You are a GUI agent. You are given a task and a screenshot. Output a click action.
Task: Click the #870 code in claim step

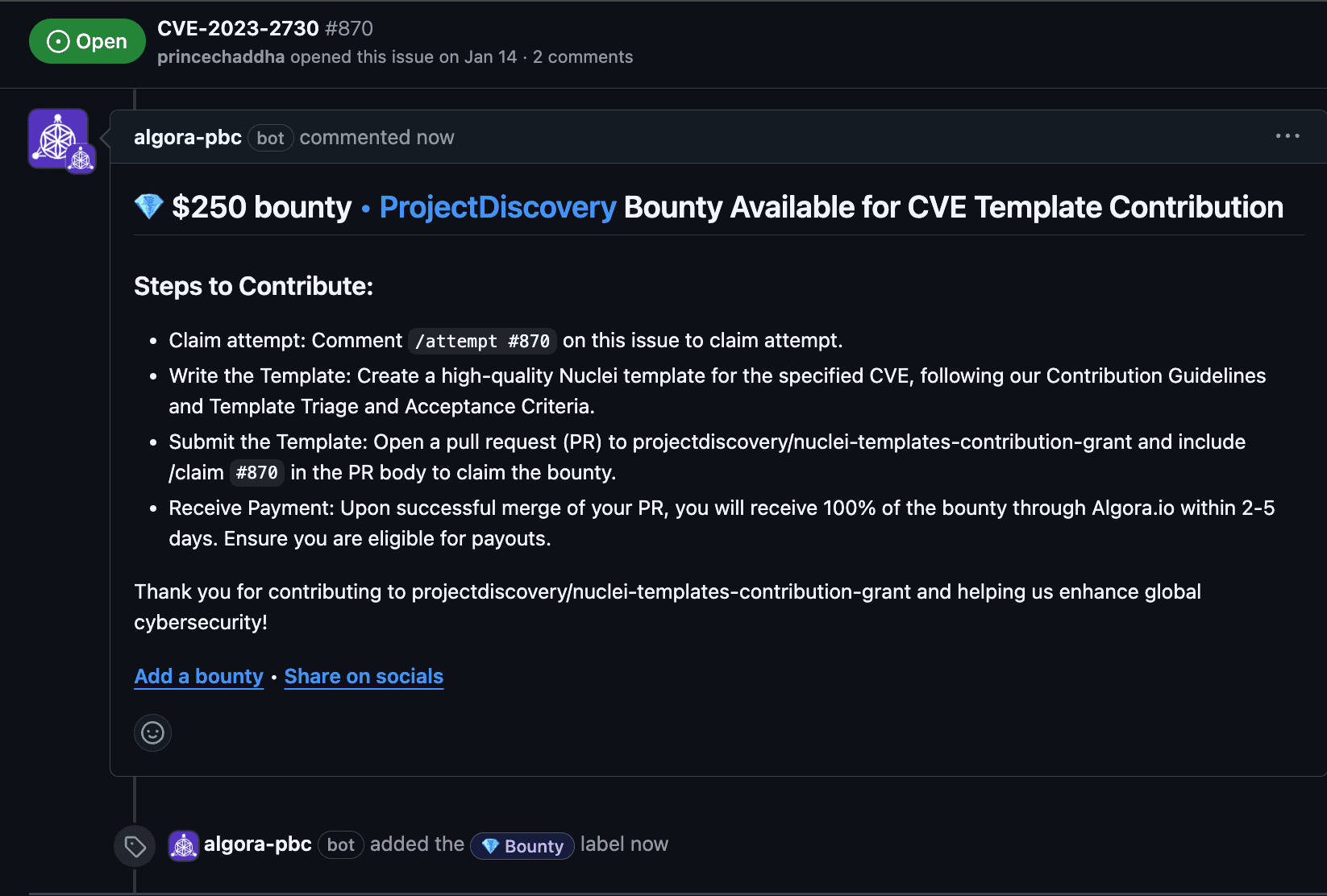257,473
